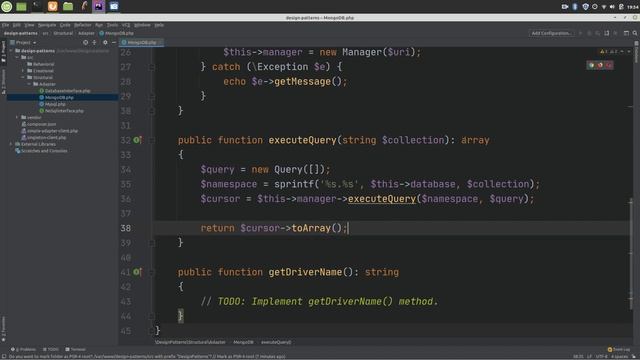Image resolution: width=640 pixels, height=360 pixels.
Task: Open the Edit menu
Action: coord(17,25)
